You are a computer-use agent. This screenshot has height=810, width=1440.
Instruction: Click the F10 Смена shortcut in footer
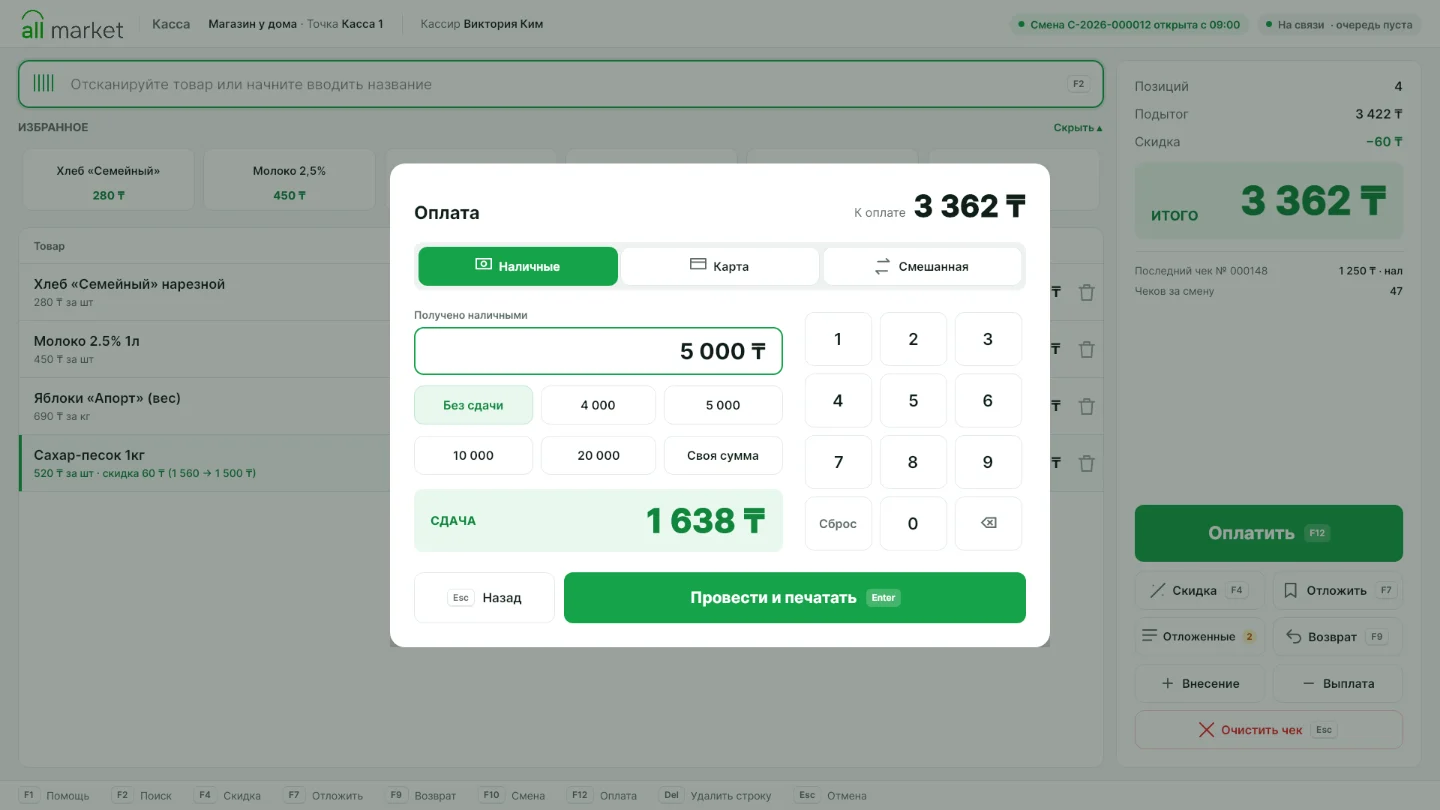pyautogui.click(x=512, y=796)
